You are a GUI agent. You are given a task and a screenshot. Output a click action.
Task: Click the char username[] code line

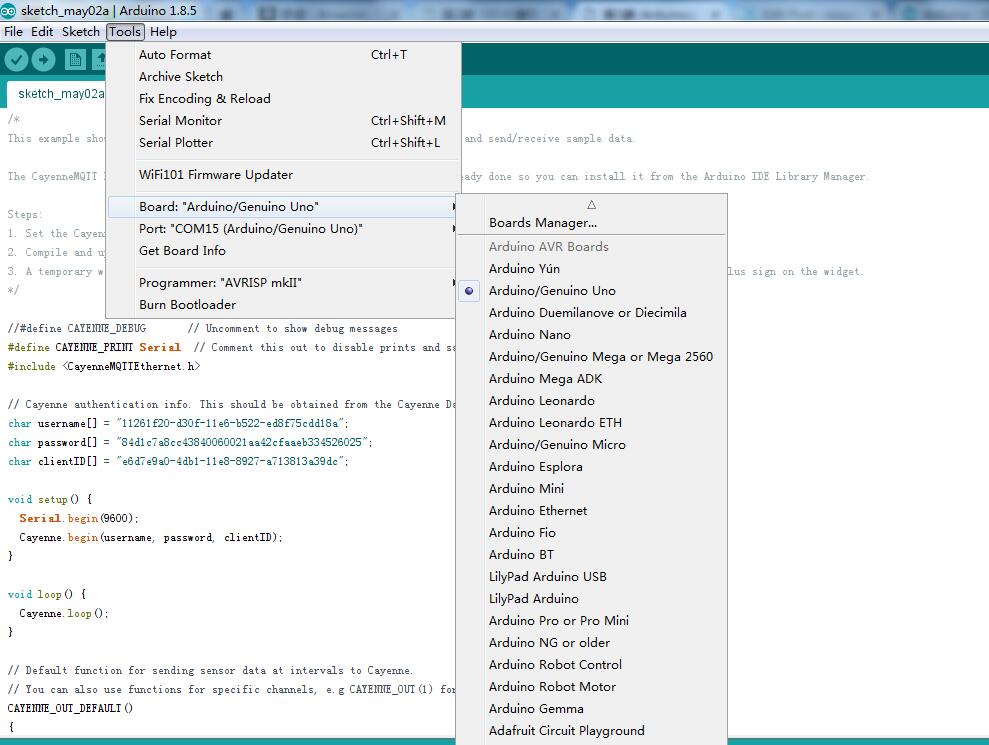coord(178,423)
